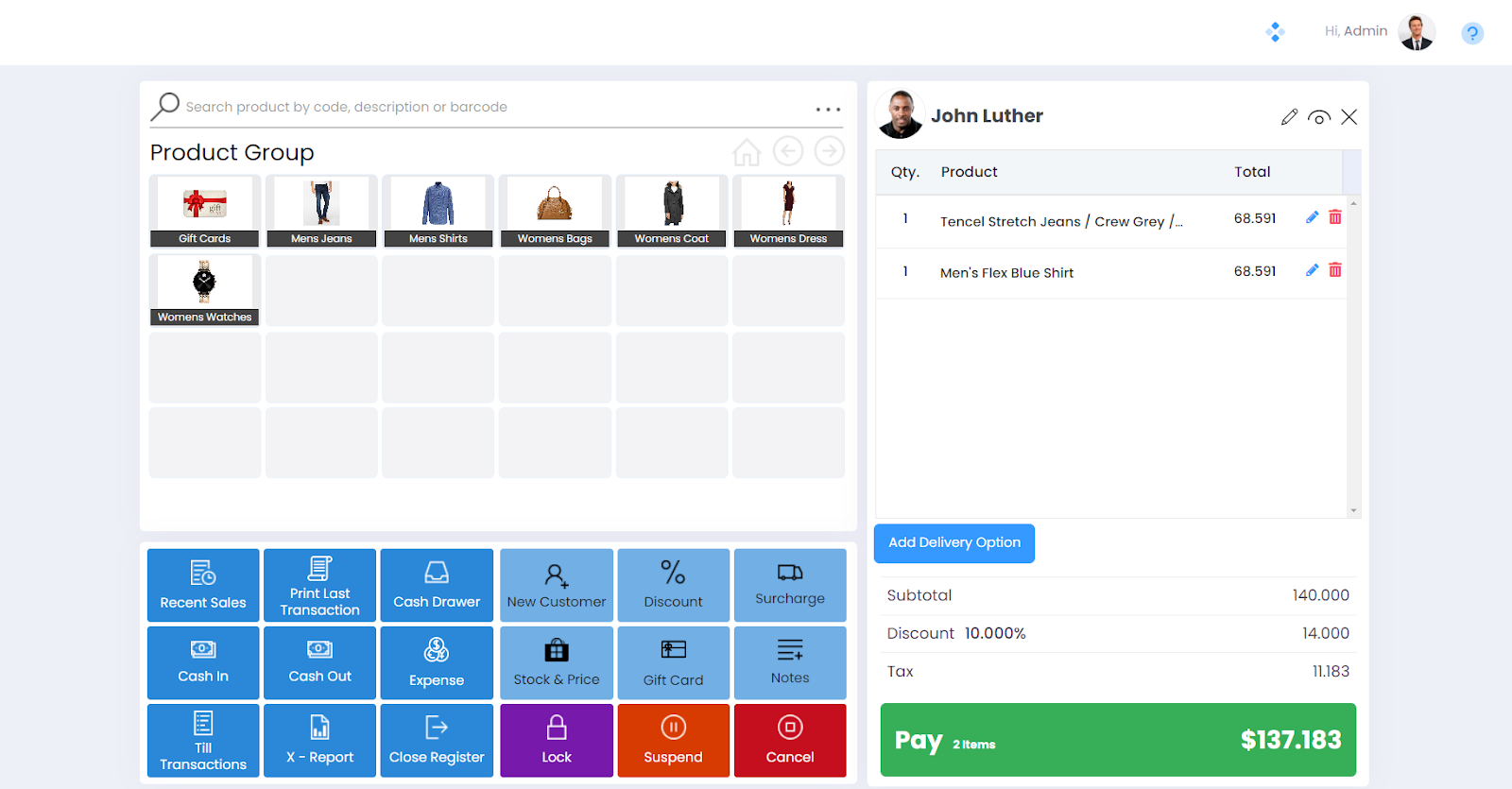Go to next product page arrow
This screenshot has width=1512, height=789.
829,151
